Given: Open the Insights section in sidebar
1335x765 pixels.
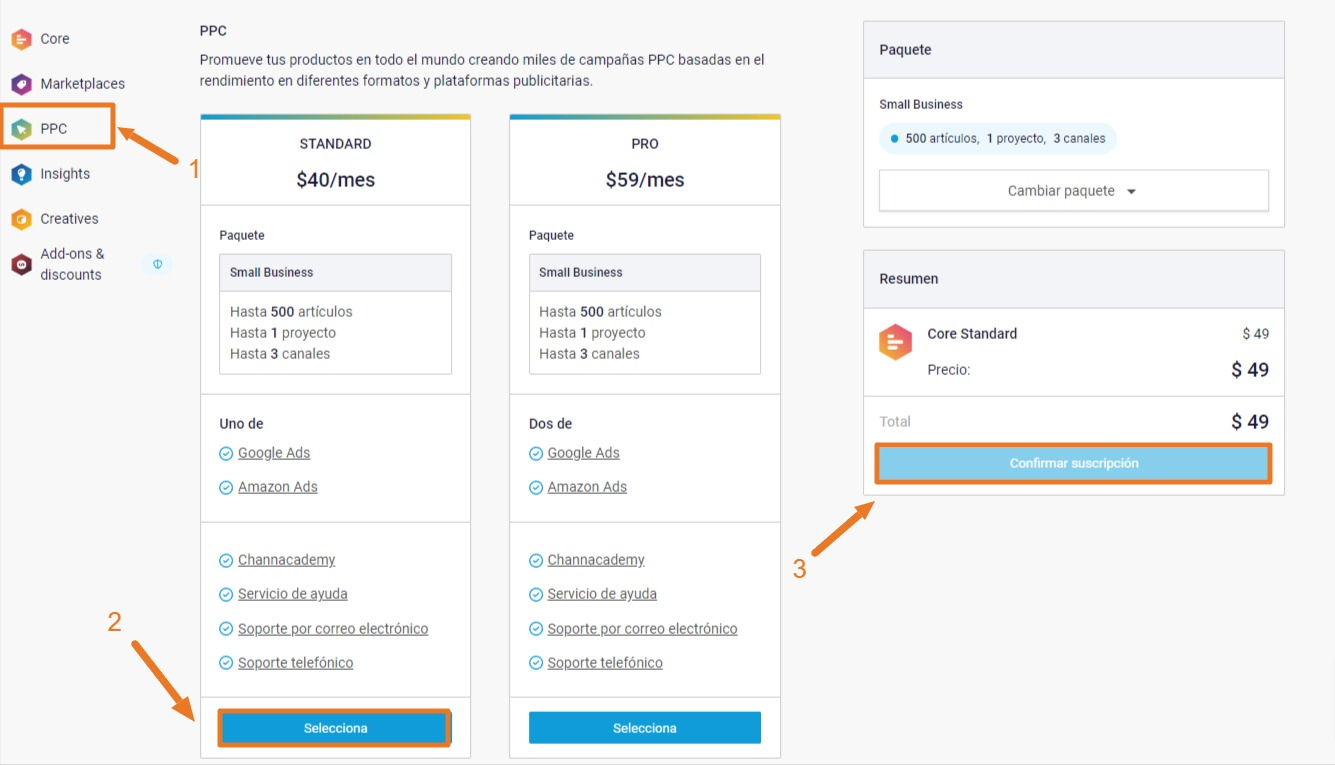Looking at the screenshot, I should [x=65, y=174].
